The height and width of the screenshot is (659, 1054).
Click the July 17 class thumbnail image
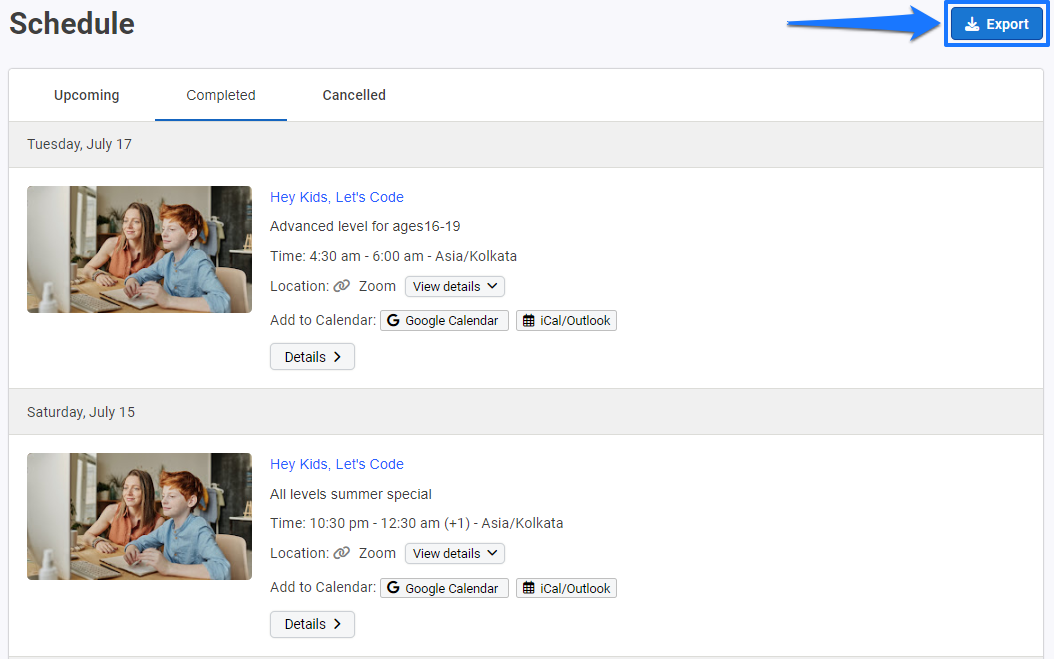tap(139, 249)
